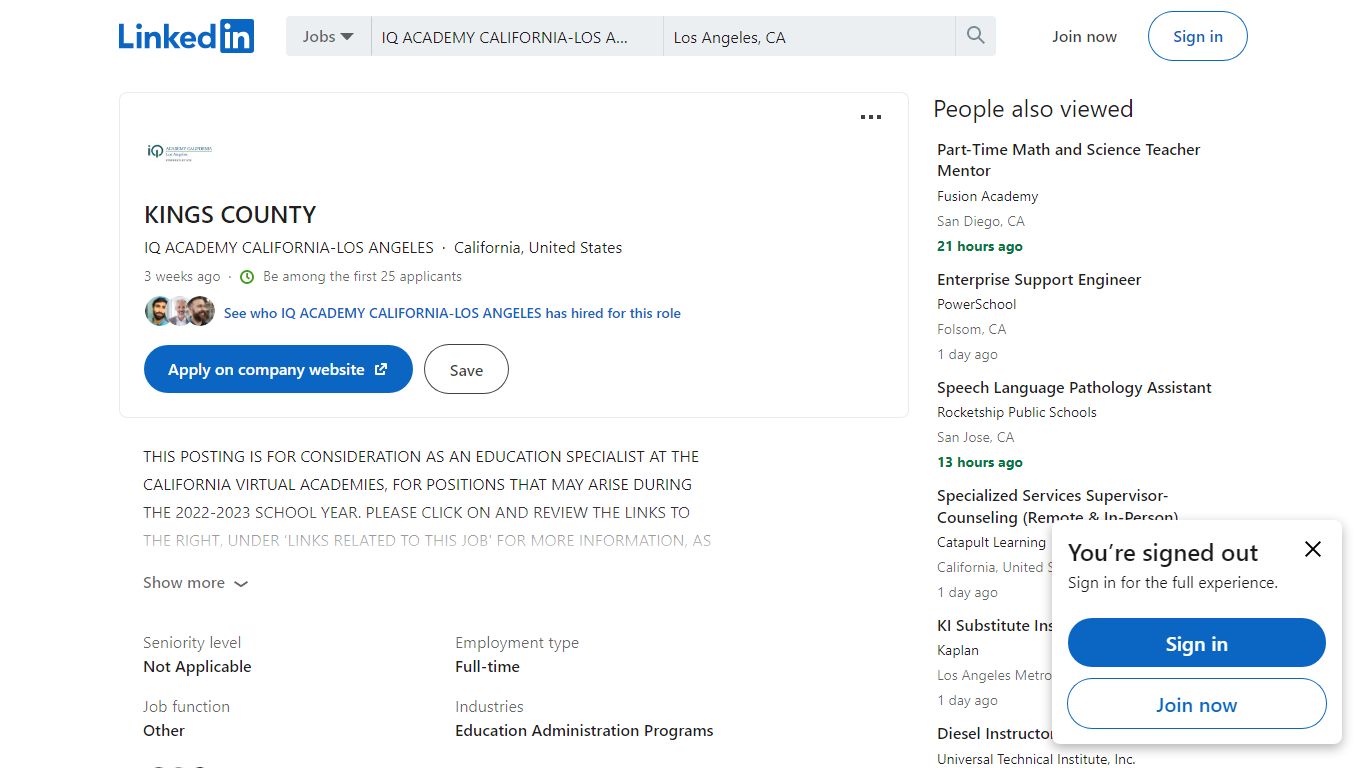Click the KINGS COUNTY job title

[x=230, y=215]
